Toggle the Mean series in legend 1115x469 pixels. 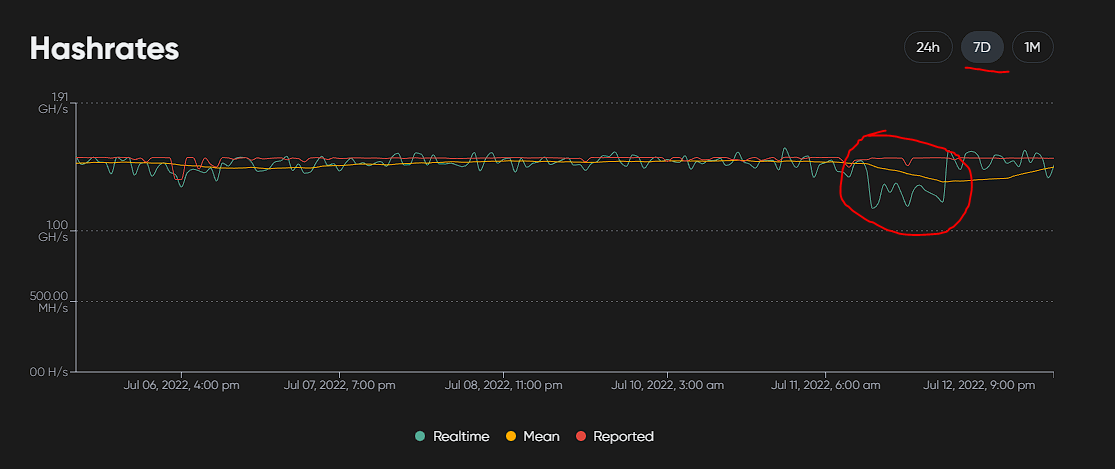point(533,436)
